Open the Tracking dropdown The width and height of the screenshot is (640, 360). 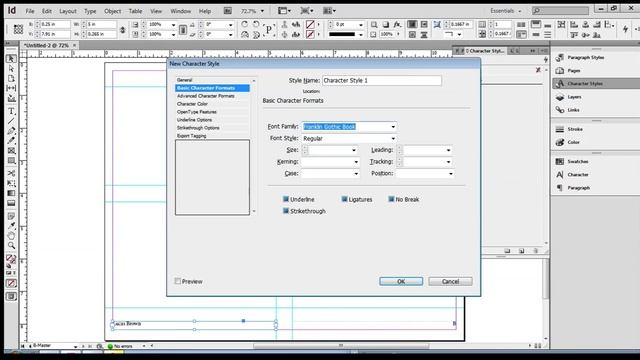coord(449,162)
